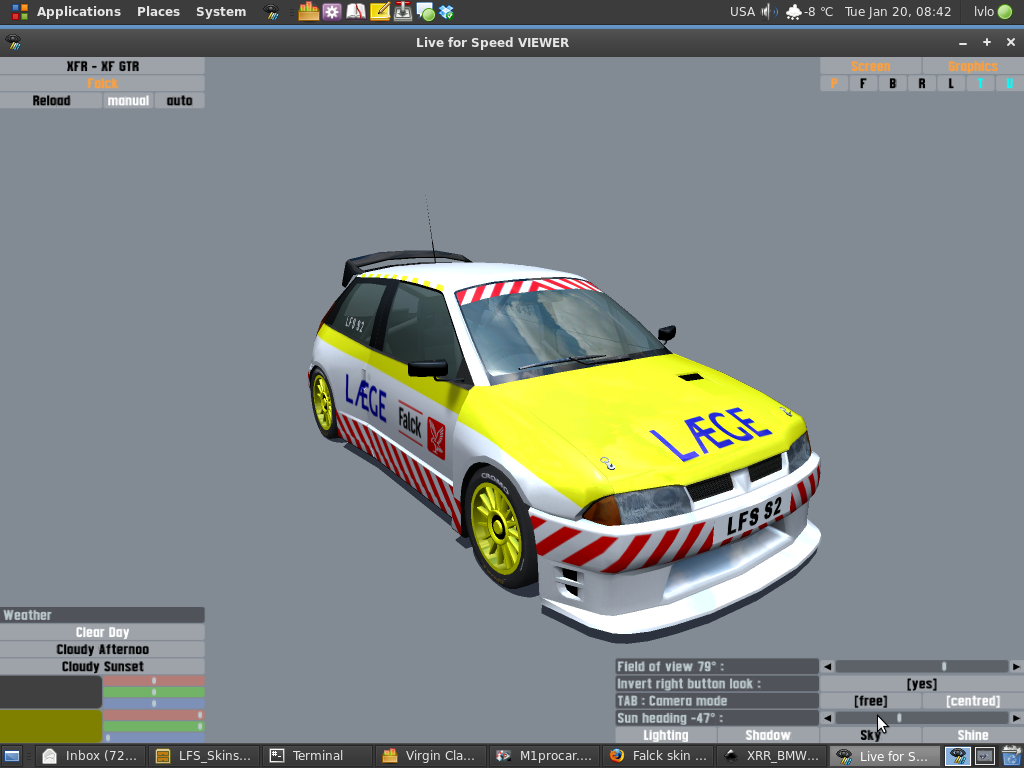Adjust the blue slider of grey swatch

(154, 703)
